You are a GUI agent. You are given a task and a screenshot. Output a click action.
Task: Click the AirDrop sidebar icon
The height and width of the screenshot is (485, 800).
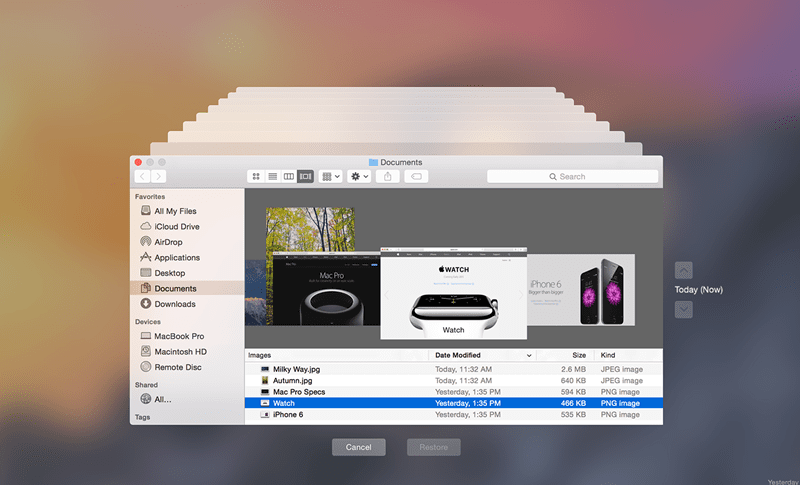(145, 241)
